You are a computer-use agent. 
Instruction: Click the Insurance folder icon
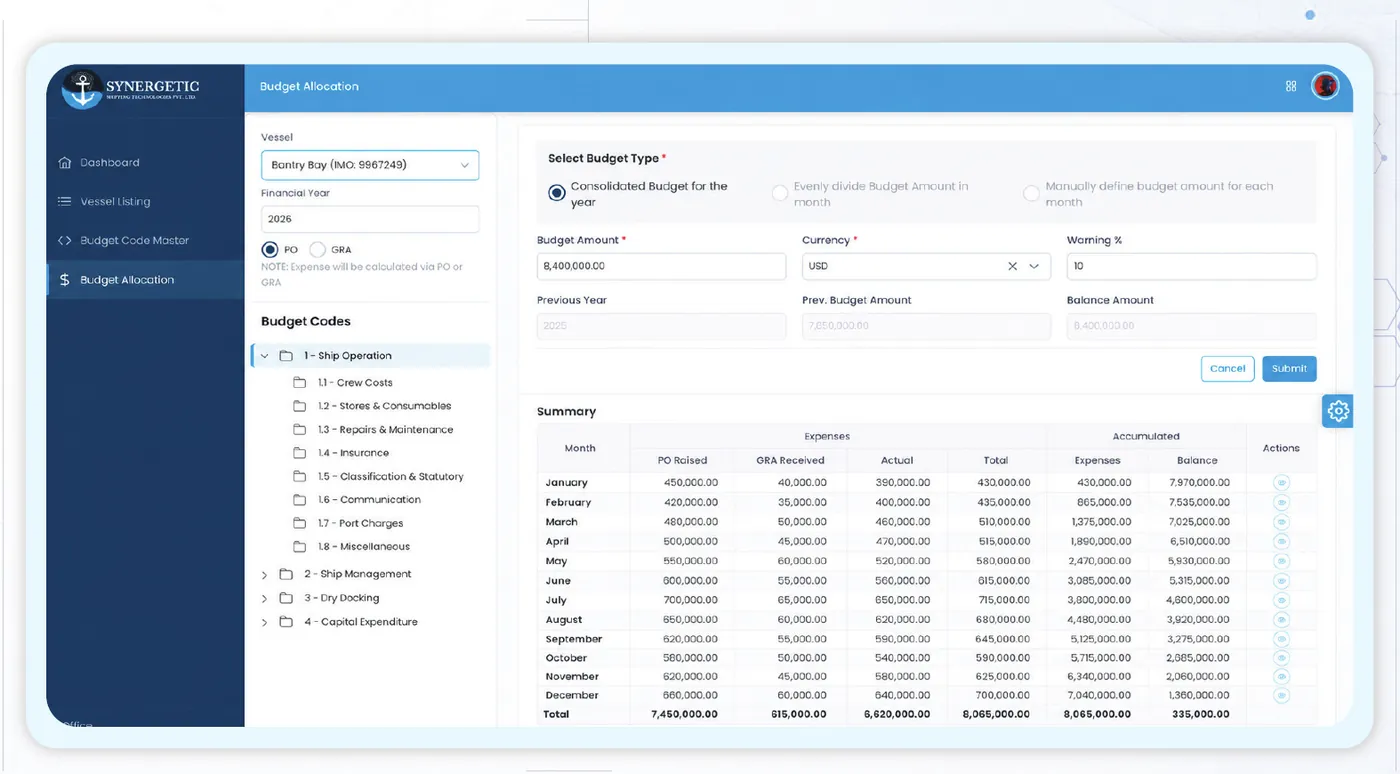tap(299, 453)
